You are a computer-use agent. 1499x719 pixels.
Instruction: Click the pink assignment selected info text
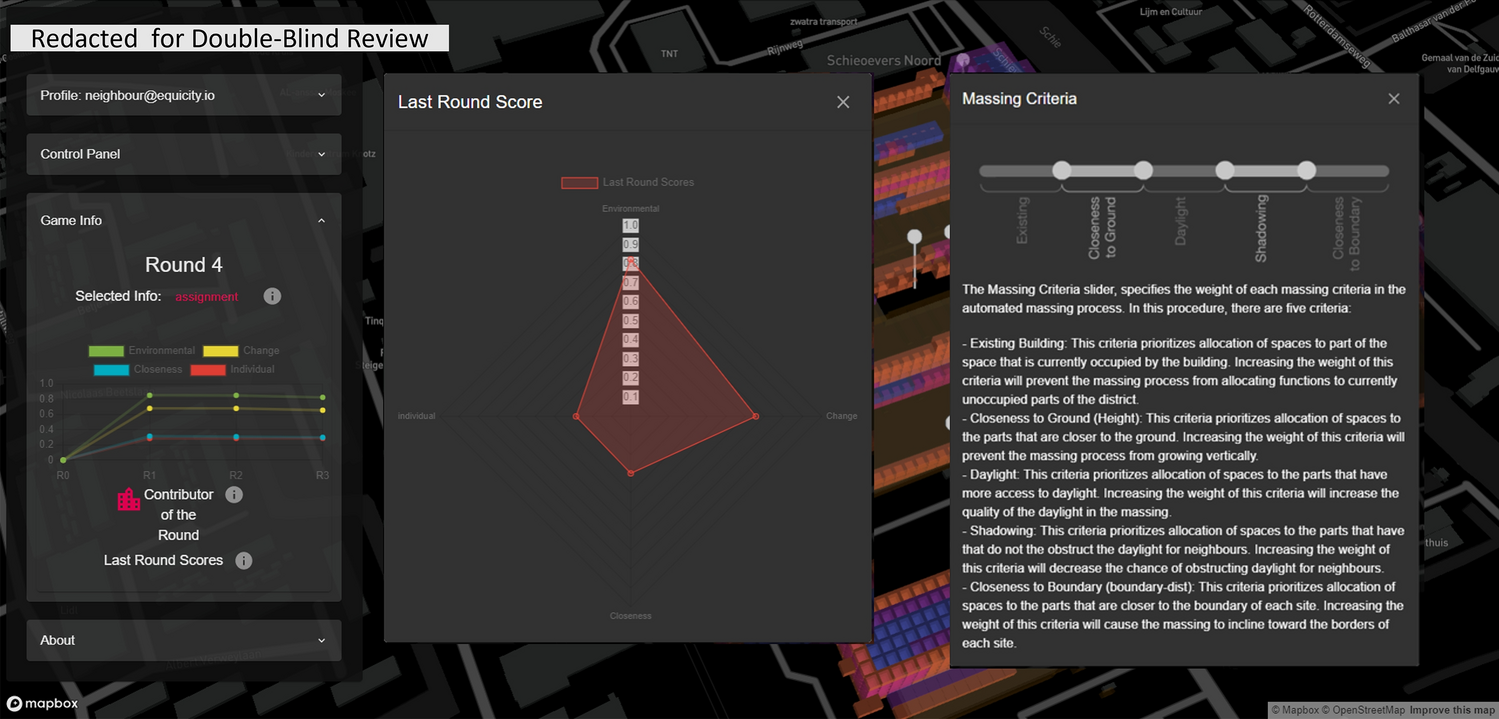click(x=207, y=297)
